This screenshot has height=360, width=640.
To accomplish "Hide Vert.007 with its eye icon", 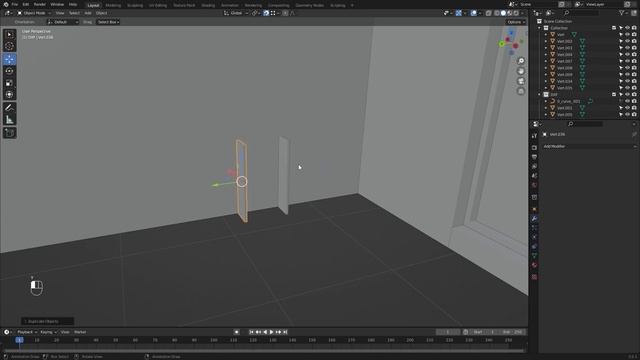I will (627, 61).
